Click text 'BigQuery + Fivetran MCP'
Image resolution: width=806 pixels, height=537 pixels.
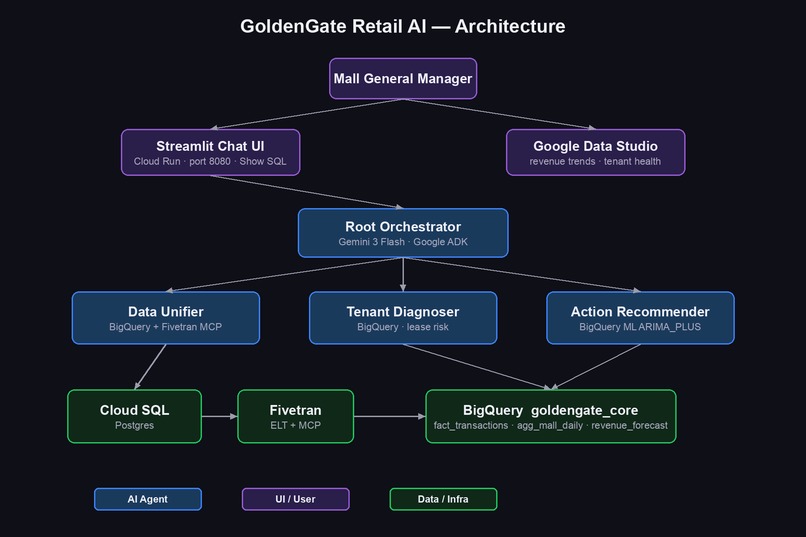[x=166, y=327]
